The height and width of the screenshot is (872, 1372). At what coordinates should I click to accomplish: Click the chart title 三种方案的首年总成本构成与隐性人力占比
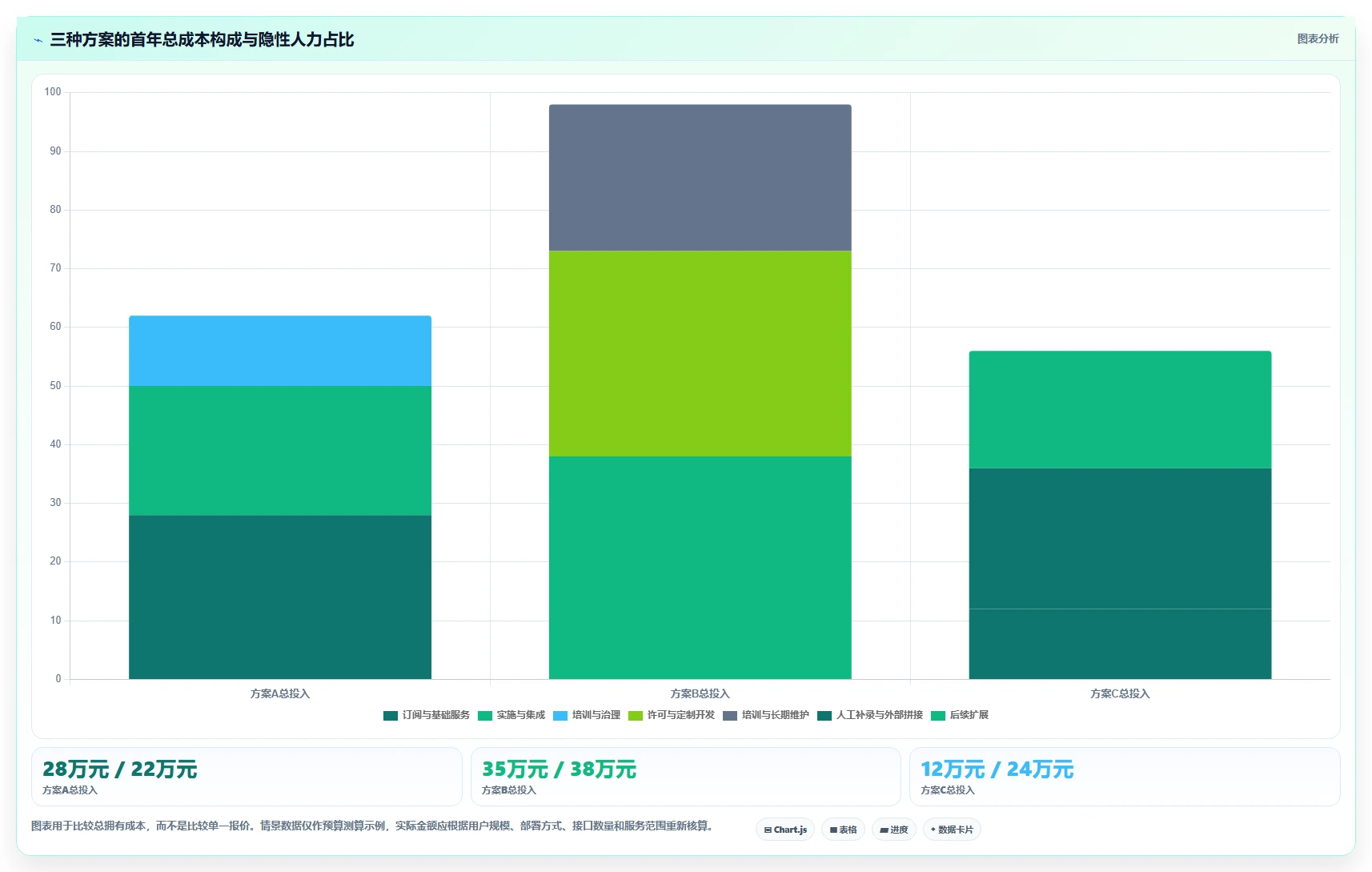pos(202,39)
